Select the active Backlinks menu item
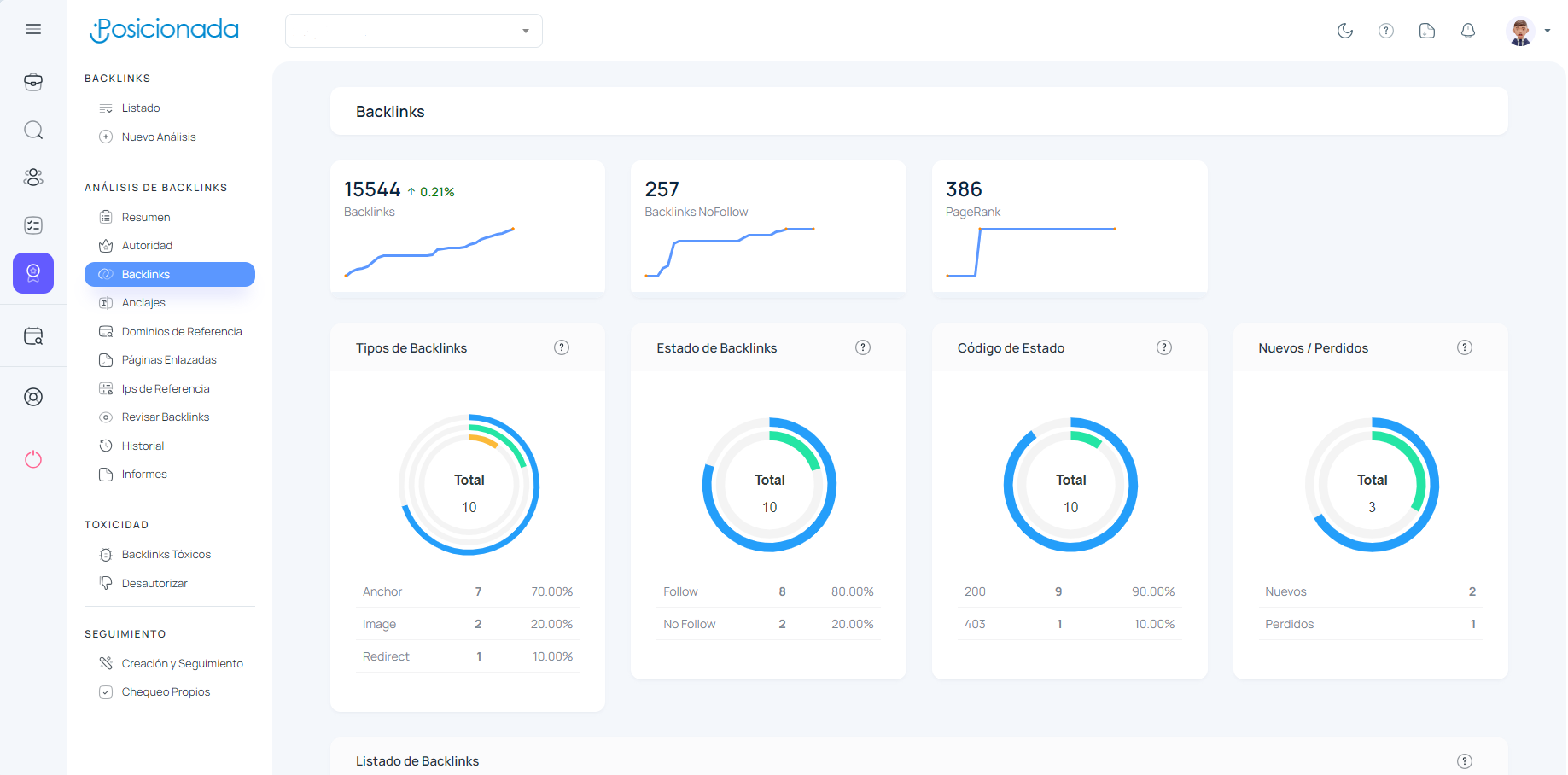The width and height of the screenshot is (1568, 775). (x=170, y=274)
